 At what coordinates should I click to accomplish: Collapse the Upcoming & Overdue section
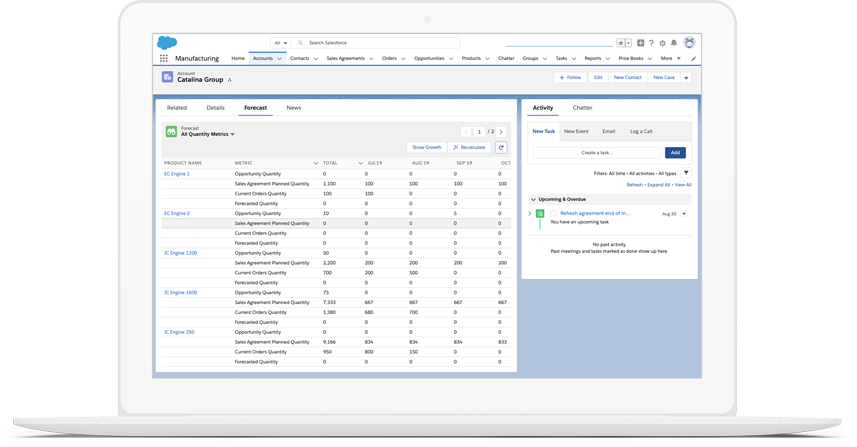533,199
